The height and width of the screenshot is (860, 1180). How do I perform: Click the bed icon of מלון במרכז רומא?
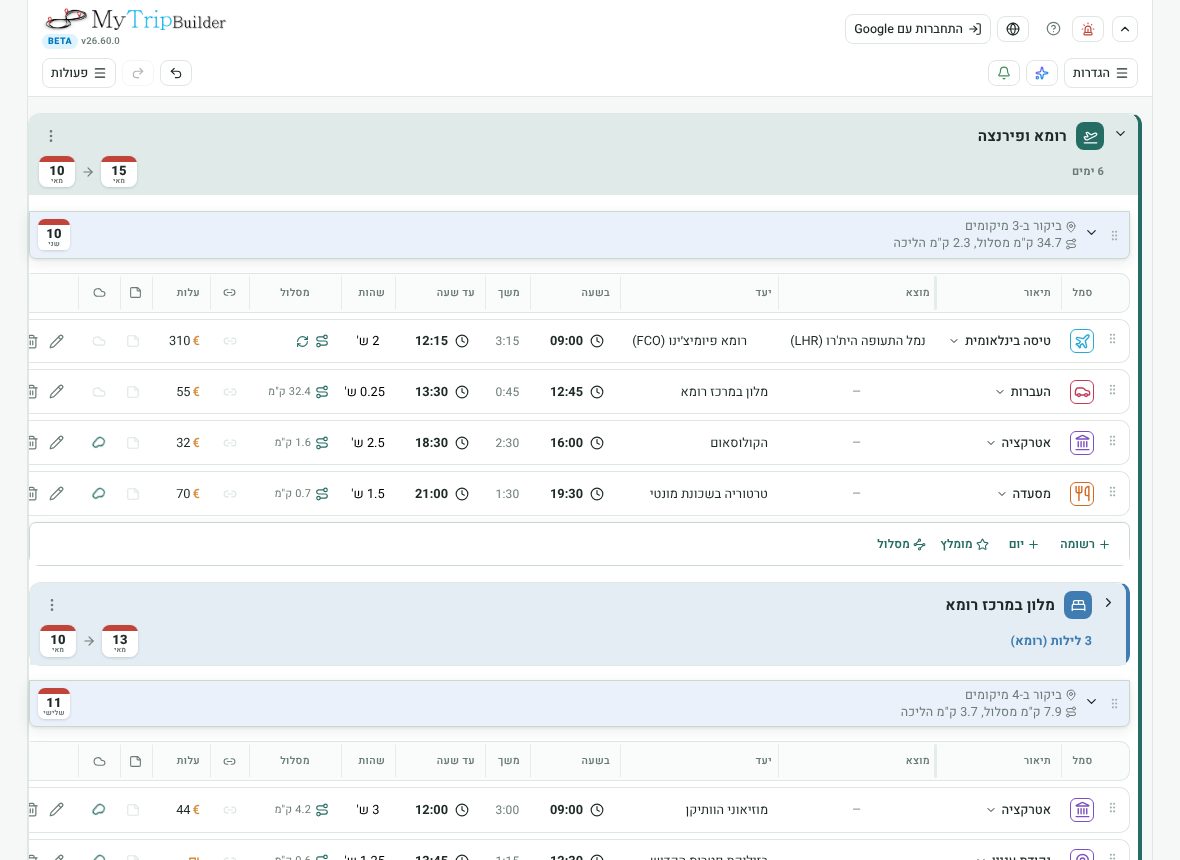point(1078,605)
